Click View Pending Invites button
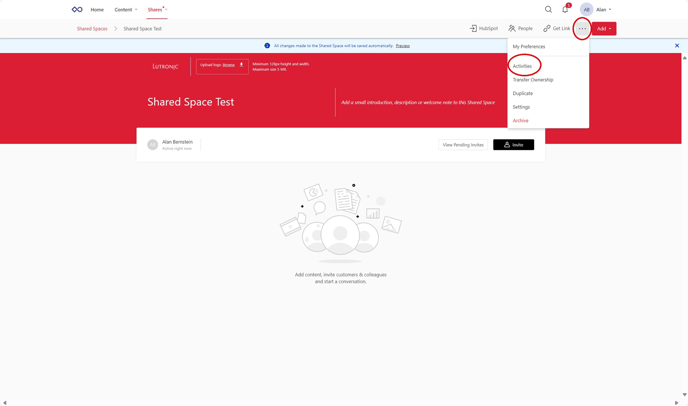 coord(463,145)
